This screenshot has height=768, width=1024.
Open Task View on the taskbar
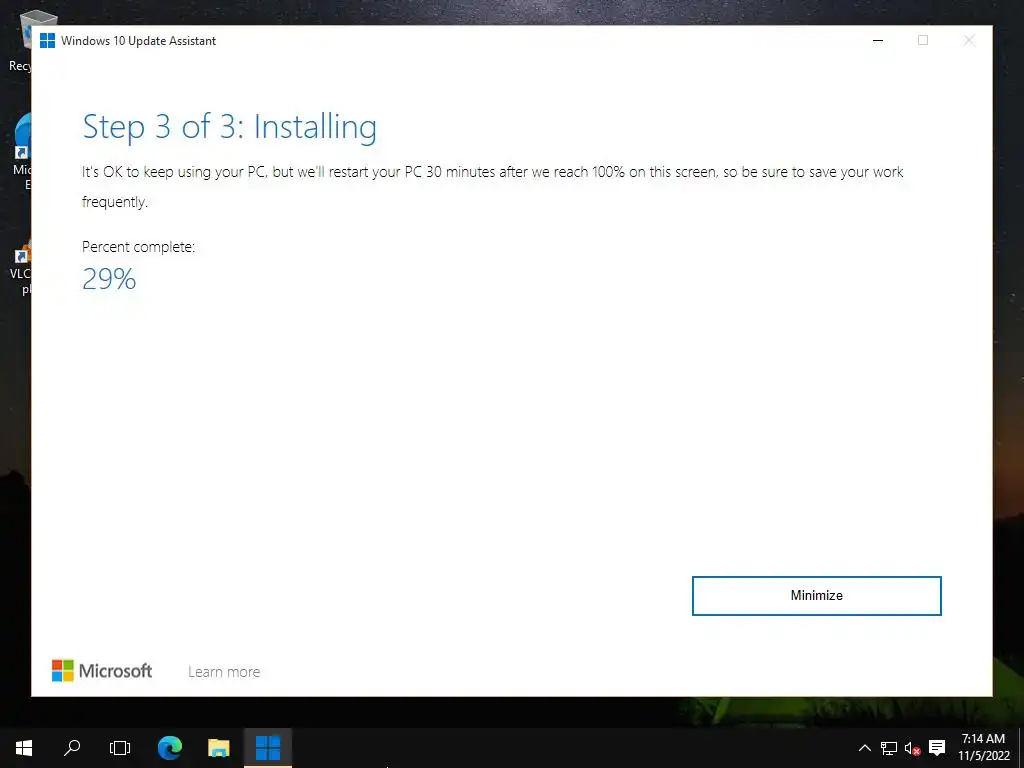pos(120,748)
